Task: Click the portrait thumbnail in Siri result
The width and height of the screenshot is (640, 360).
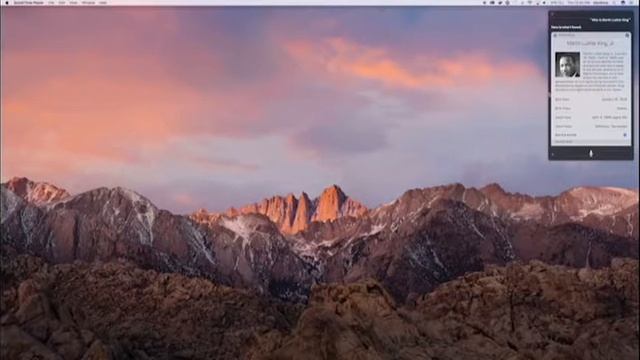Action: 567,64
